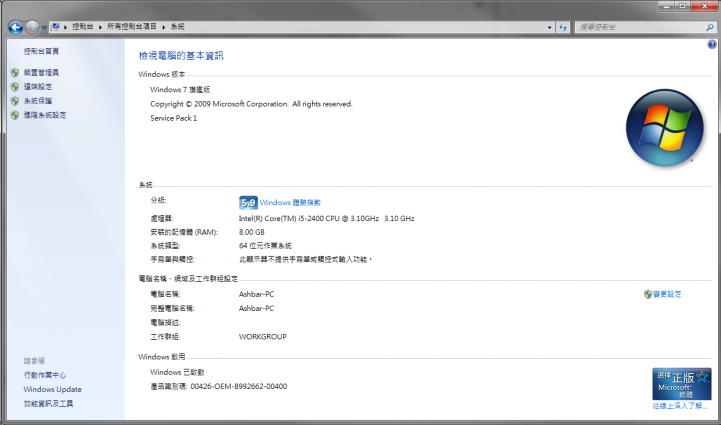Click the greyed Forward arrow button

(32, 27)
